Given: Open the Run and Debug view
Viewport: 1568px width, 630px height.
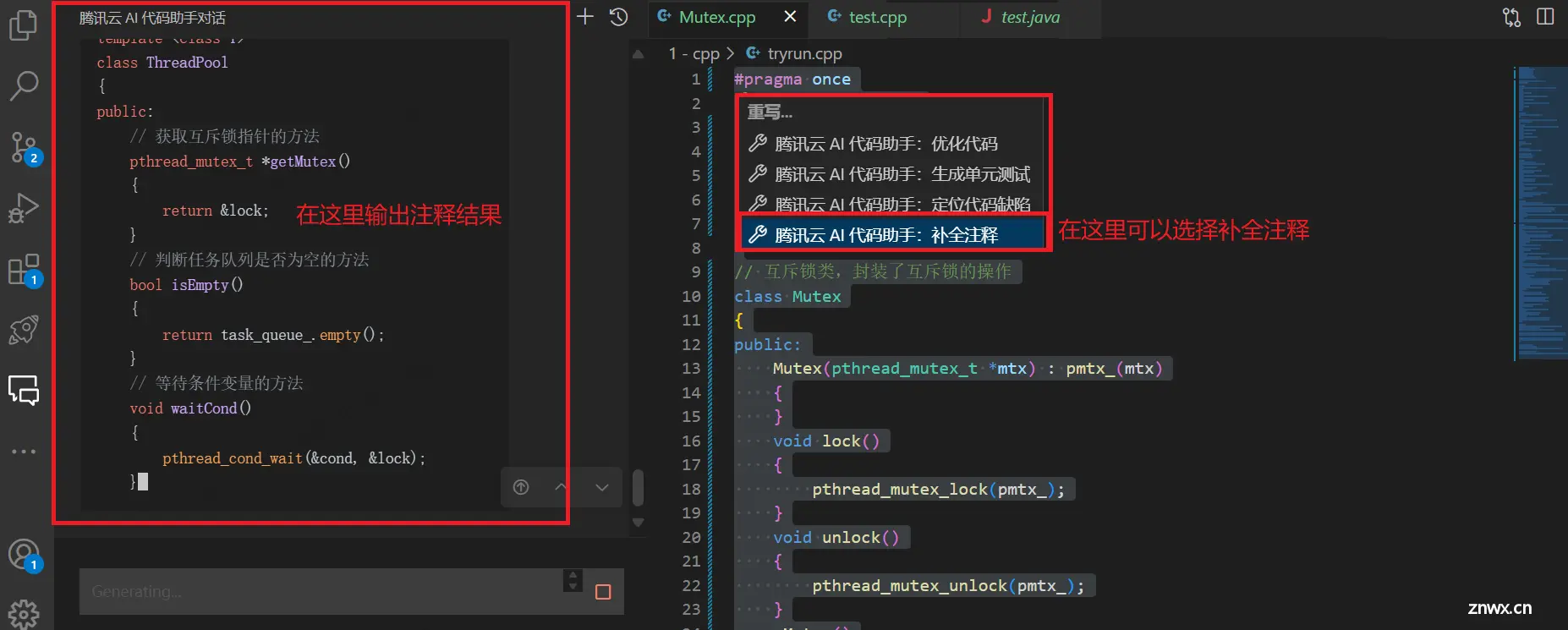Looking at the screenshot, I should 23,208.
